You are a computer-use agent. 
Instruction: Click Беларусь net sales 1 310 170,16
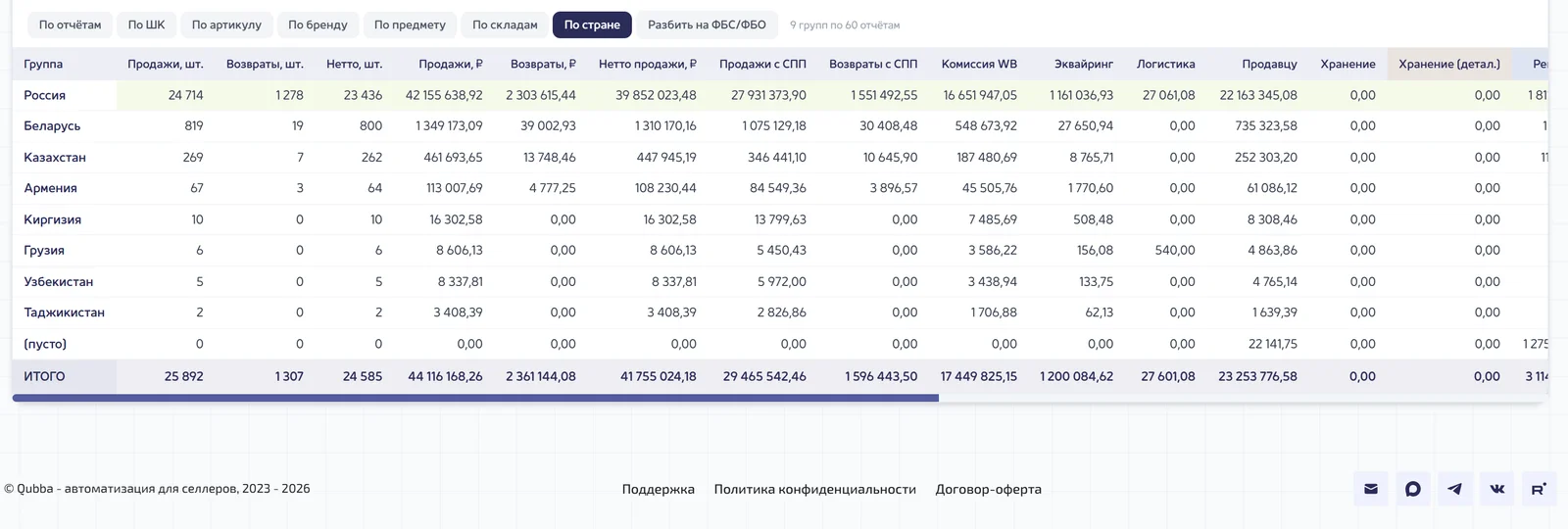[665, 125]
